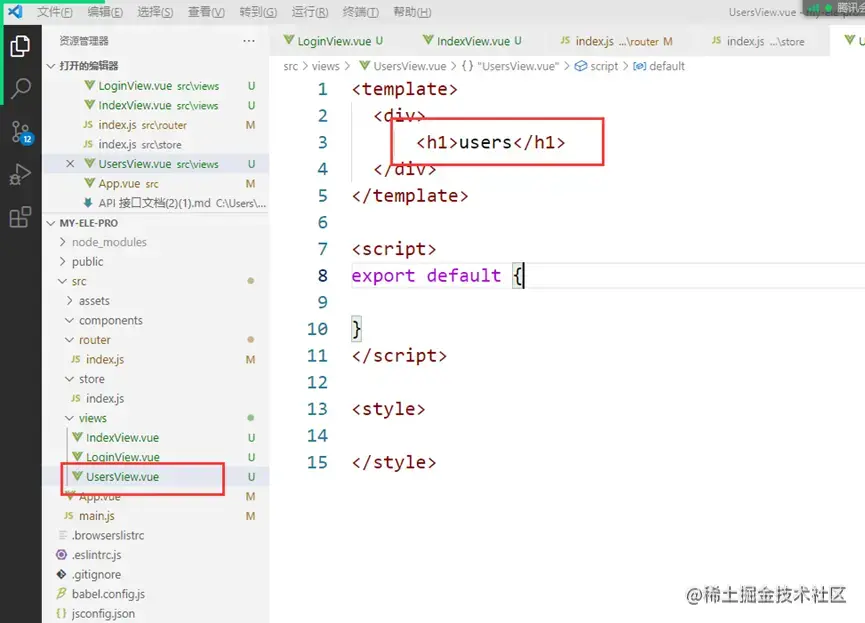The width and height of the screenshot is (865, 623).
Task: Open the 编辑(E) menu
Action: click(105, 12)
